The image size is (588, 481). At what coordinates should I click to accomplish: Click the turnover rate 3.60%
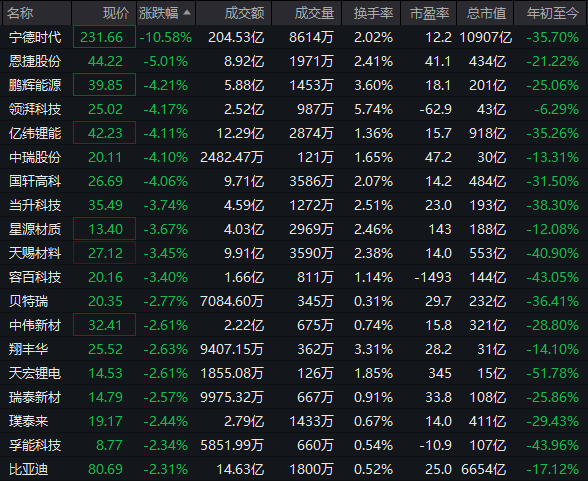[x=374, y=85]
